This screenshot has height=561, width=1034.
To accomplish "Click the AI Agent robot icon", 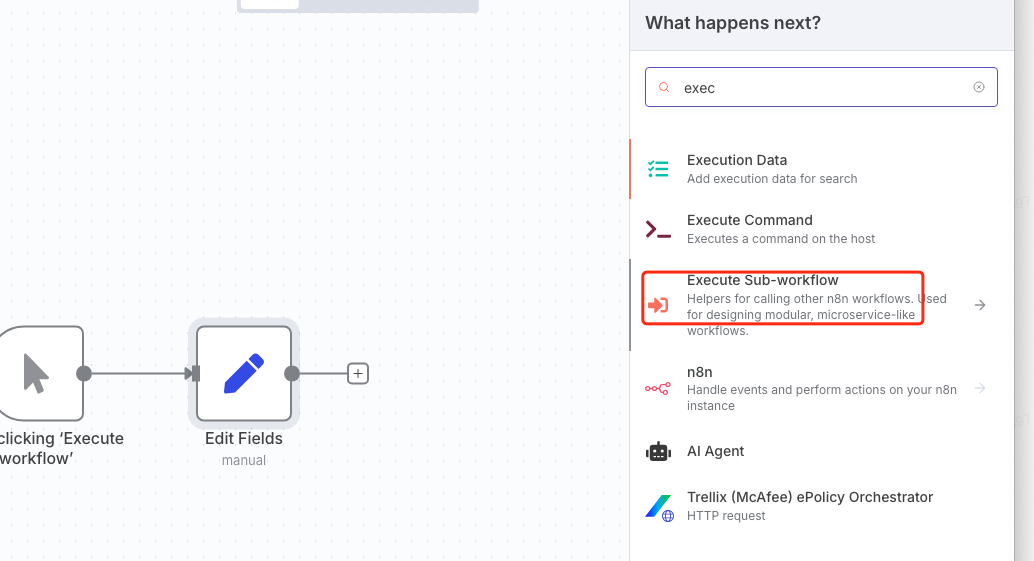I will [x=657, y=451].
